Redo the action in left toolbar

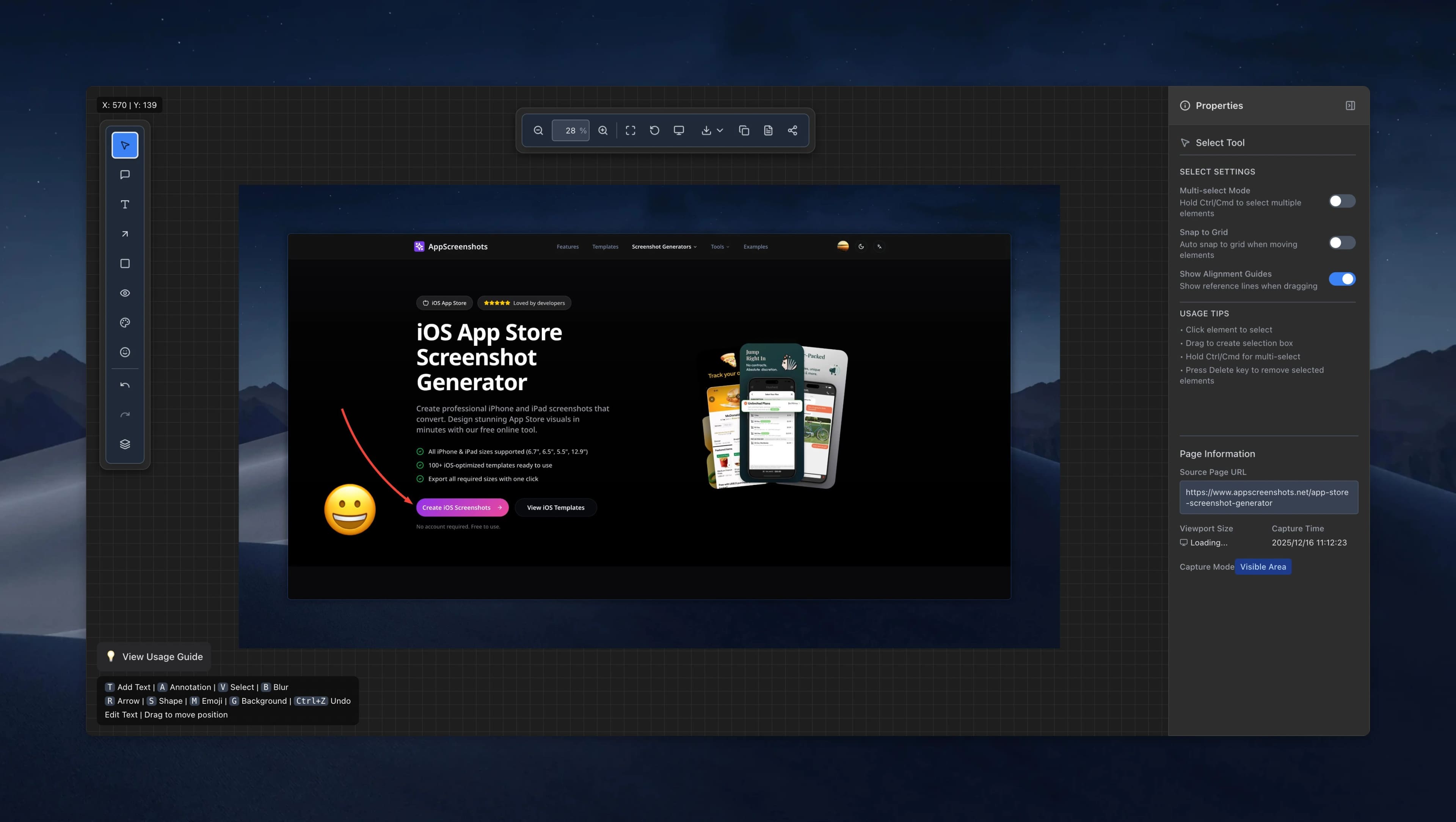(125, 414)
